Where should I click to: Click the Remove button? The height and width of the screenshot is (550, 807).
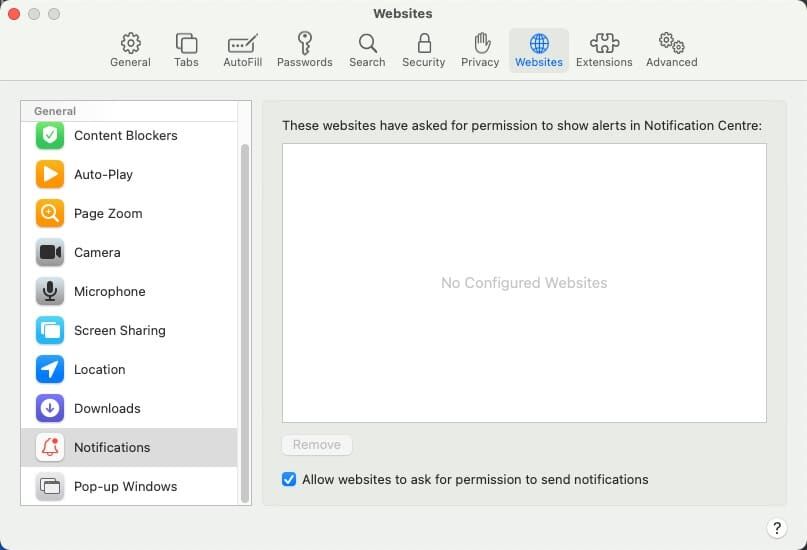(x=317, y=445)
